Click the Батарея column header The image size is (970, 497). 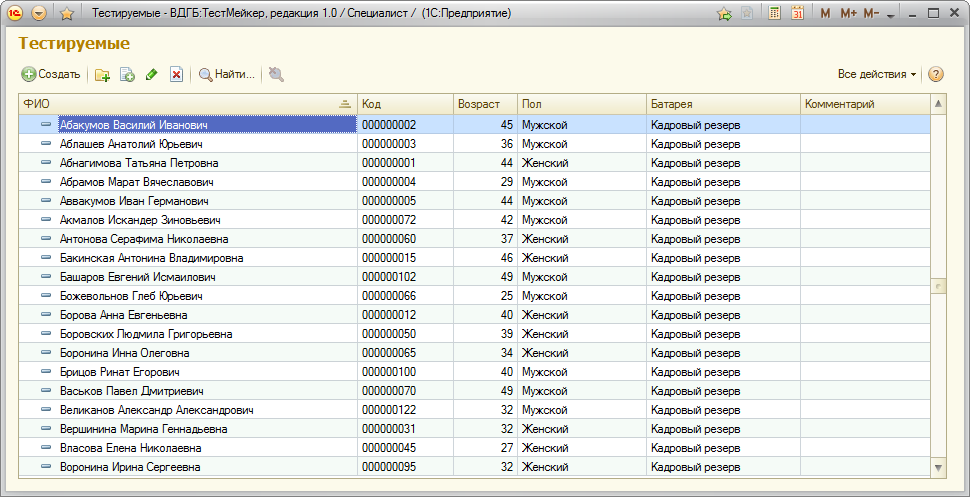(722, 104)
